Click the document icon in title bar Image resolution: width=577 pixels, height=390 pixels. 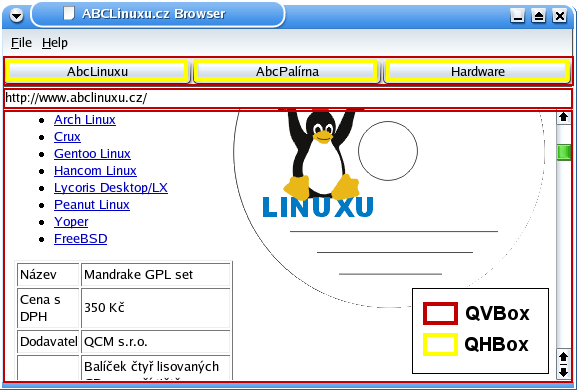point(69,14)
